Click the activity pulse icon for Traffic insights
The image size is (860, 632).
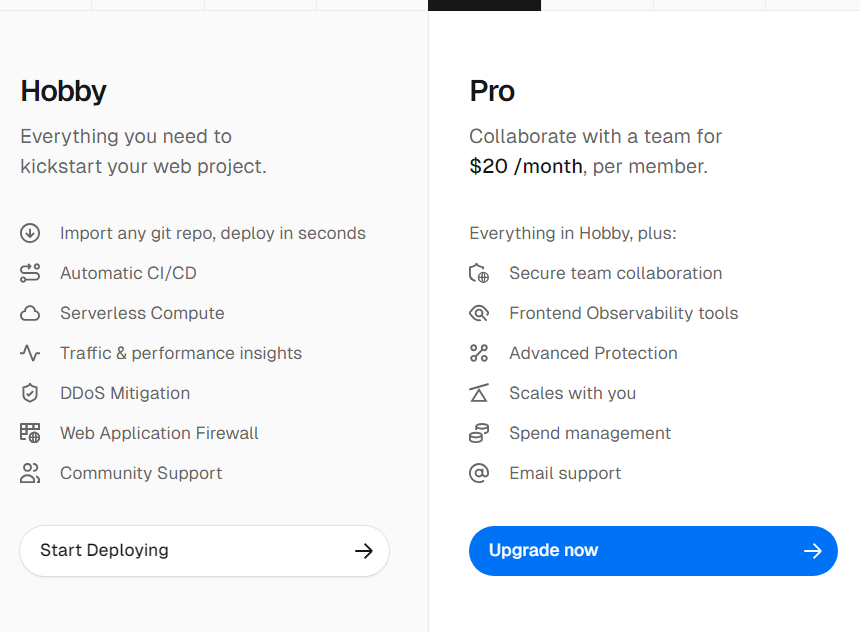click(30, 353)
